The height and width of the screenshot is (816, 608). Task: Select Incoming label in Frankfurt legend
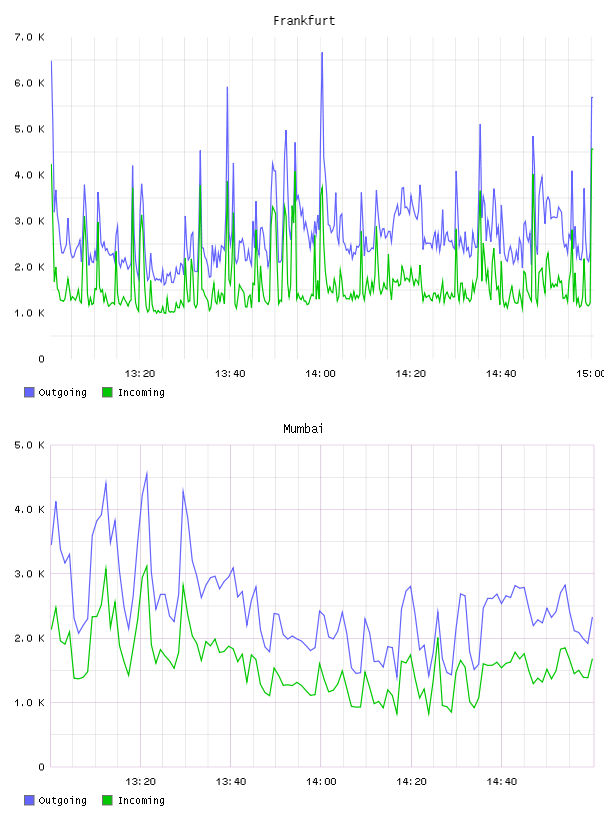pyautogui.click(x=141, y=393)
